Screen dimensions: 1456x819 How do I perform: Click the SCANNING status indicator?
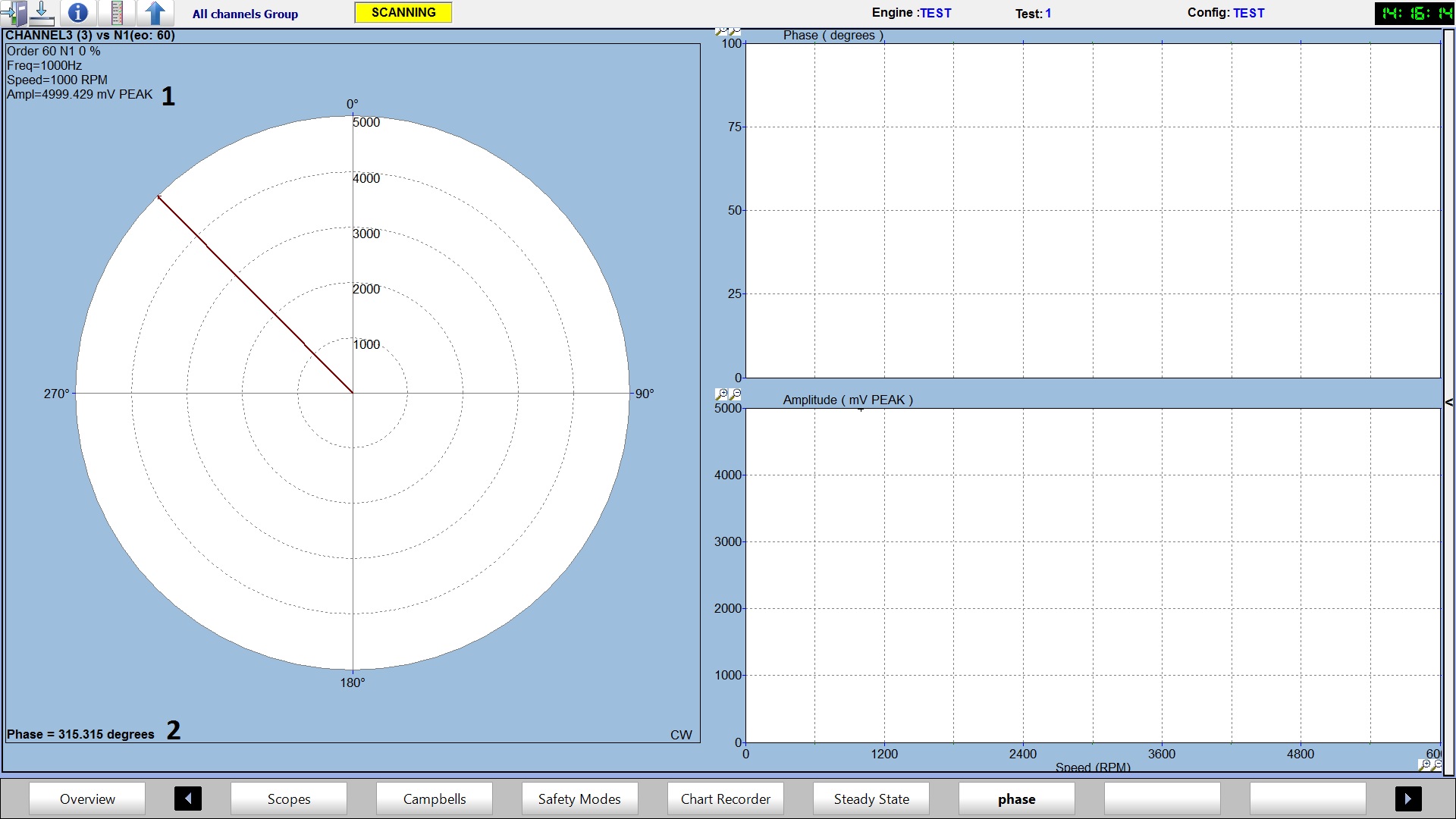tap(403, 13)
